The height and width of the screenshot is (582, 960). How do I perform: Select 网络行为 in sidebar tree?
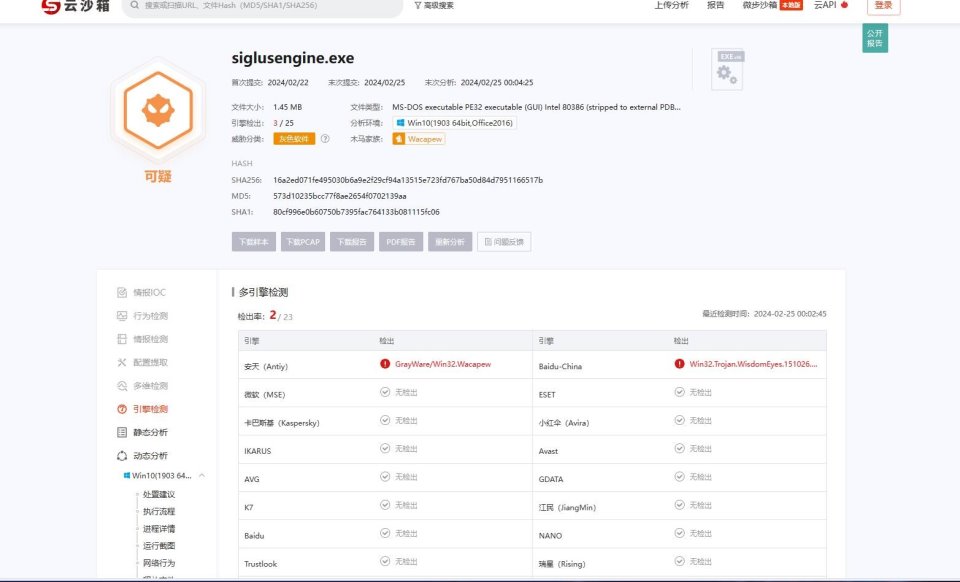[159, 562]
